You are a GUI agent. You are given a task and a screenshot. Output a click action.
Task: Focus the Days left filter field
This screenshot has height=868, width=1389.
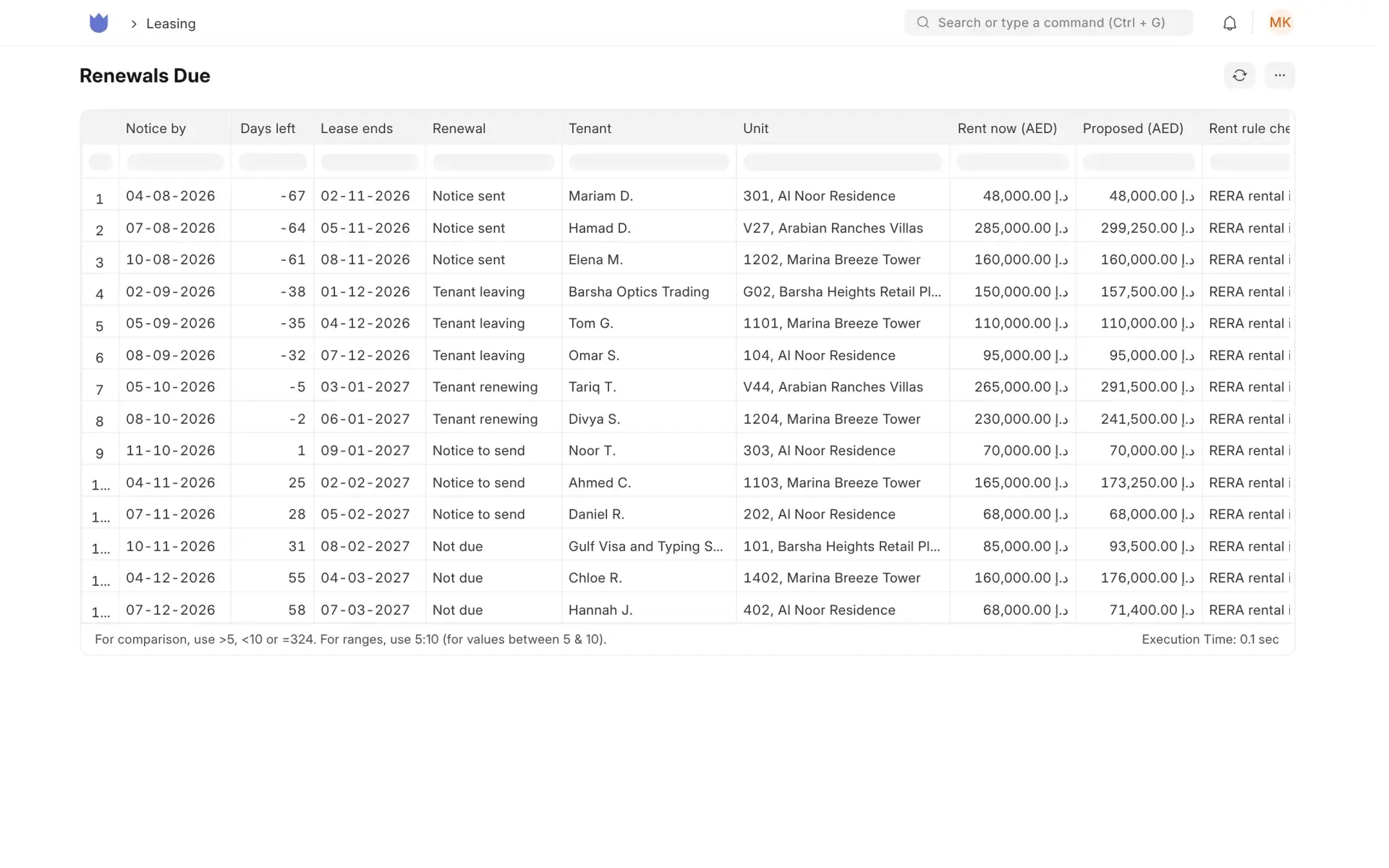tap(273, 162)
